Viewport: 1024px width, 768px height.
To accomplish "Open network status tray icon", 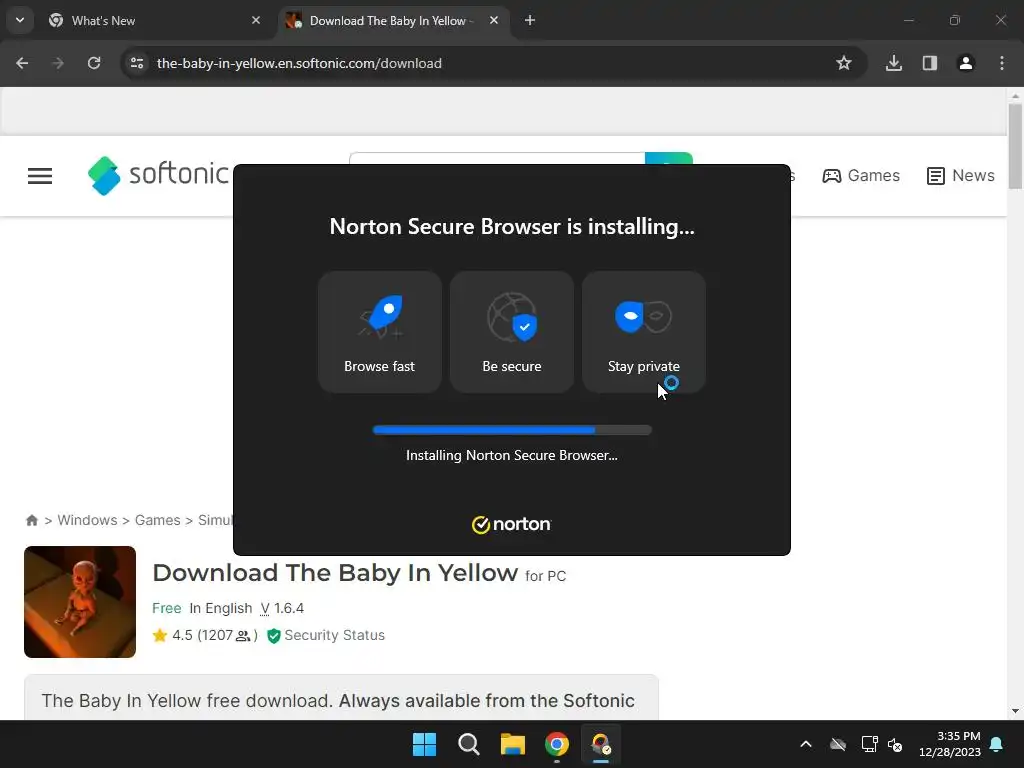I will 869,744.
